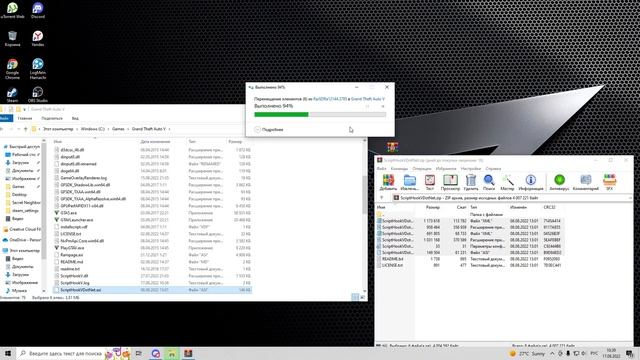
Task: Open Creative Cloud Files in Explorer sidebar
Action: pyautogui.click(x=22, y=229)
